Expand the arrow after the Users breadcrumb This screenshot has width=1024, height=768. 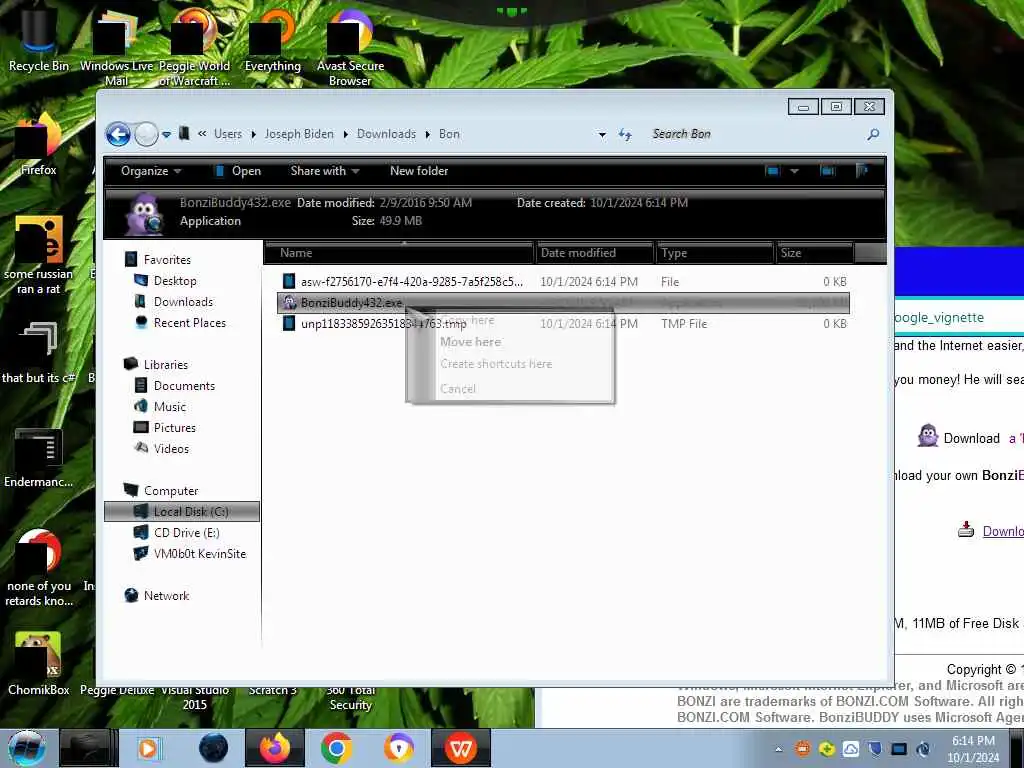[x=253, y=135]
